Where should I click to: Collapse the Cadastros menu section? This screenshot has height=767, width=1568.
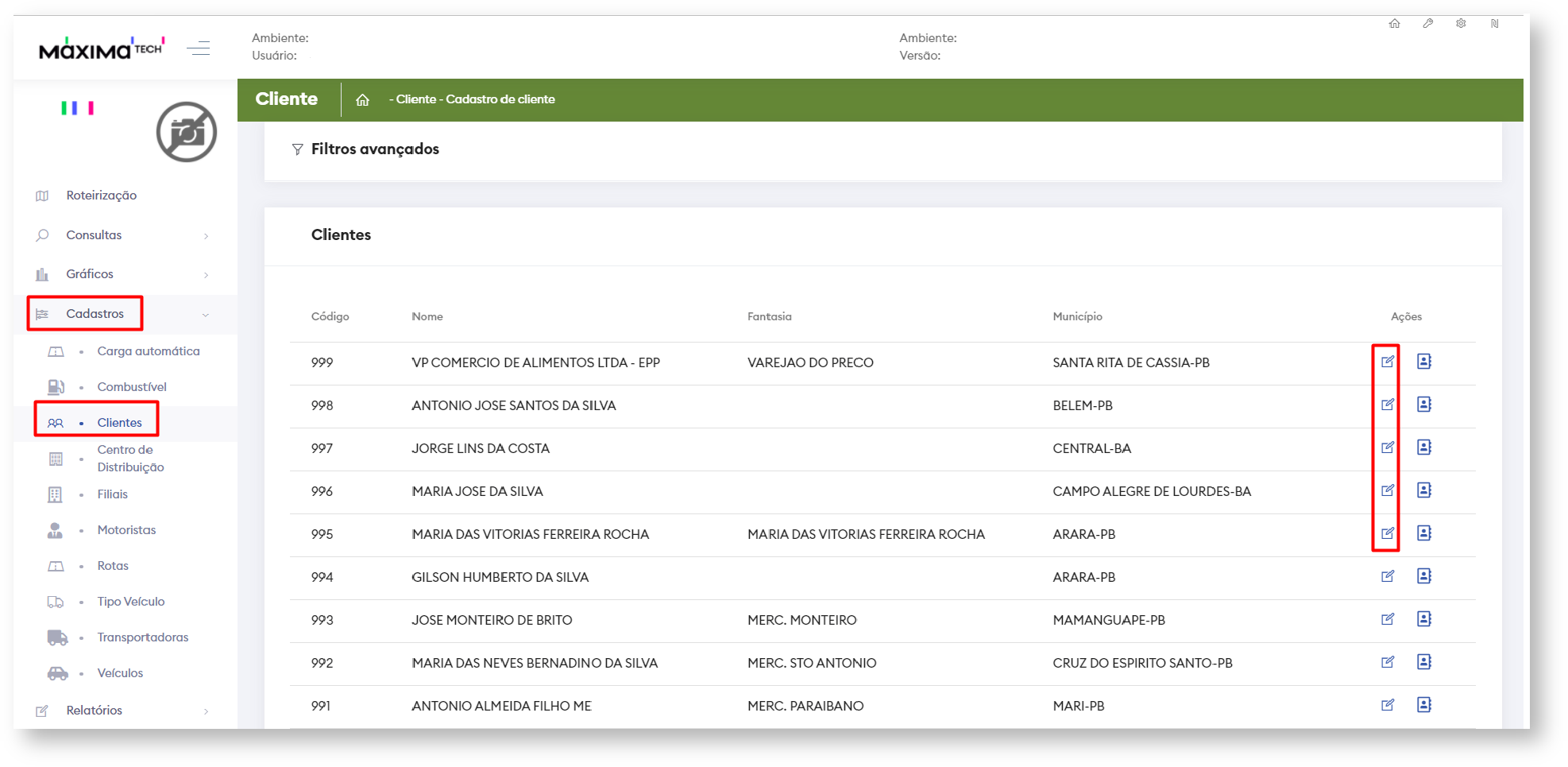point(95,314)
